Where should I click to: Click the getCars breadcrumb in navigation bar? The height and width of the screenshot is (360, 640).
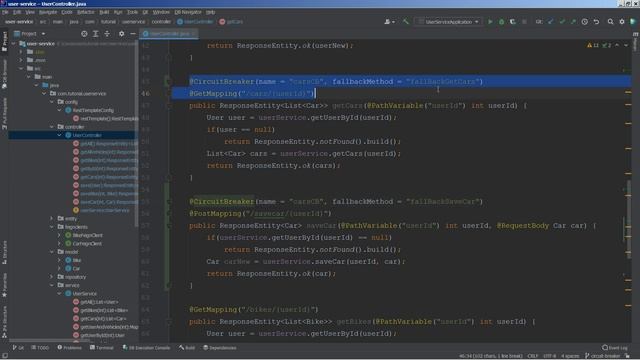click(x=231, y=22)
